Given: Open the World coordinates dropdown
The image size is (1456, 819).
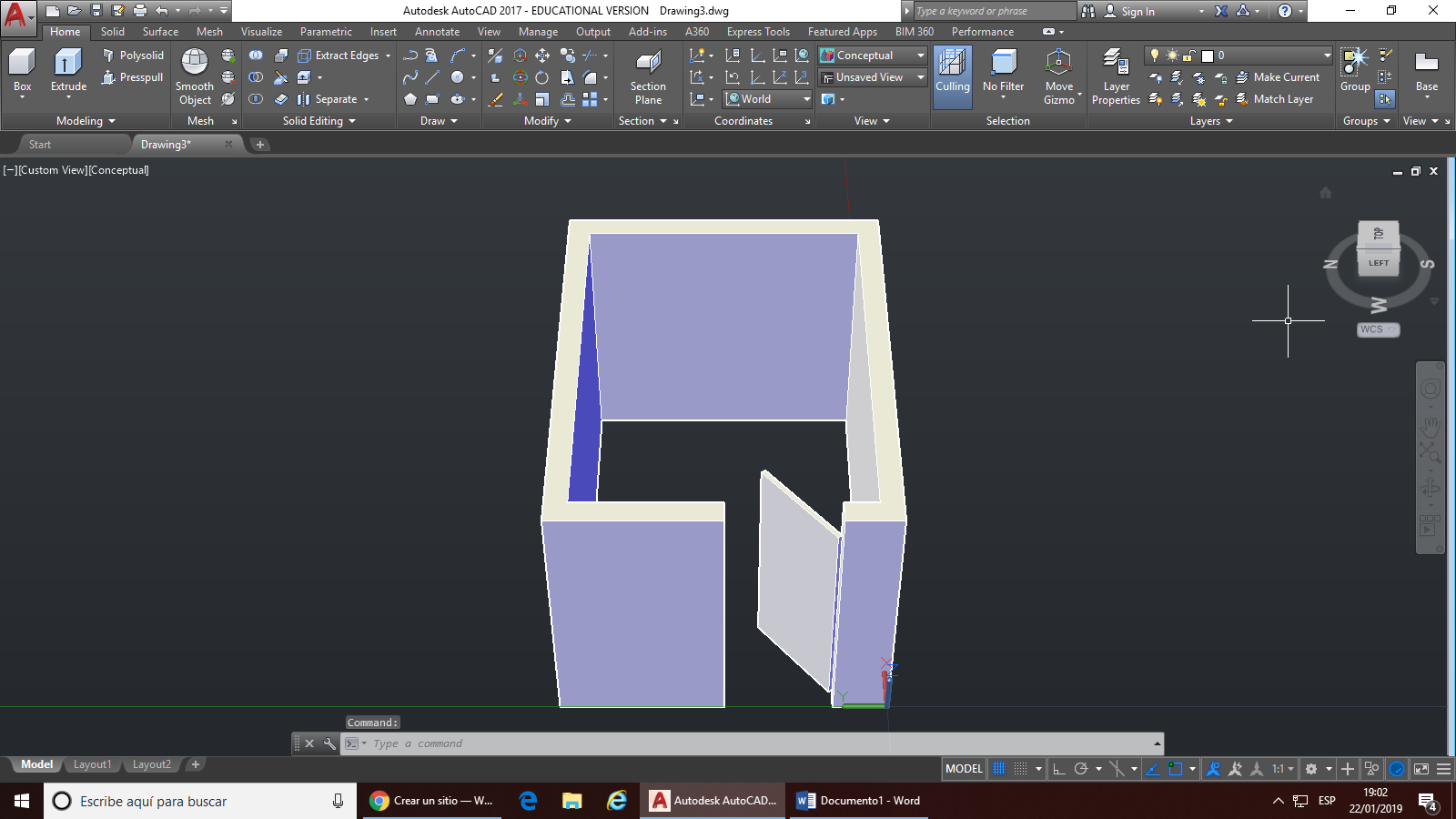Looking at the screenshot, I should click(768, 99).
